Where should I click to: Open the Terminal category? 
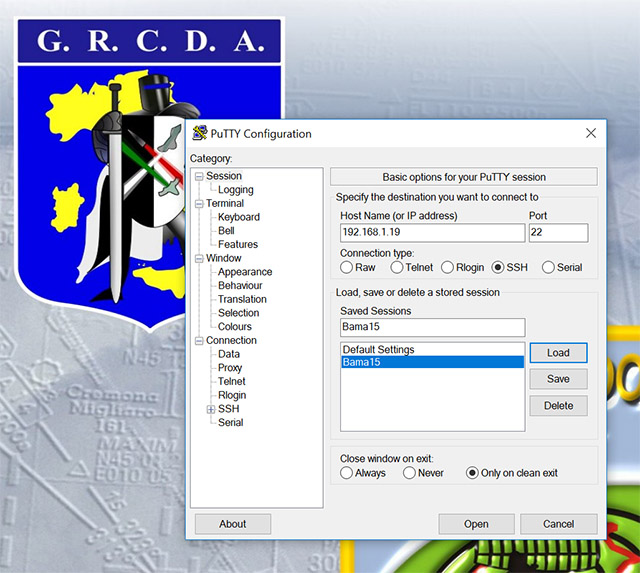225,203
